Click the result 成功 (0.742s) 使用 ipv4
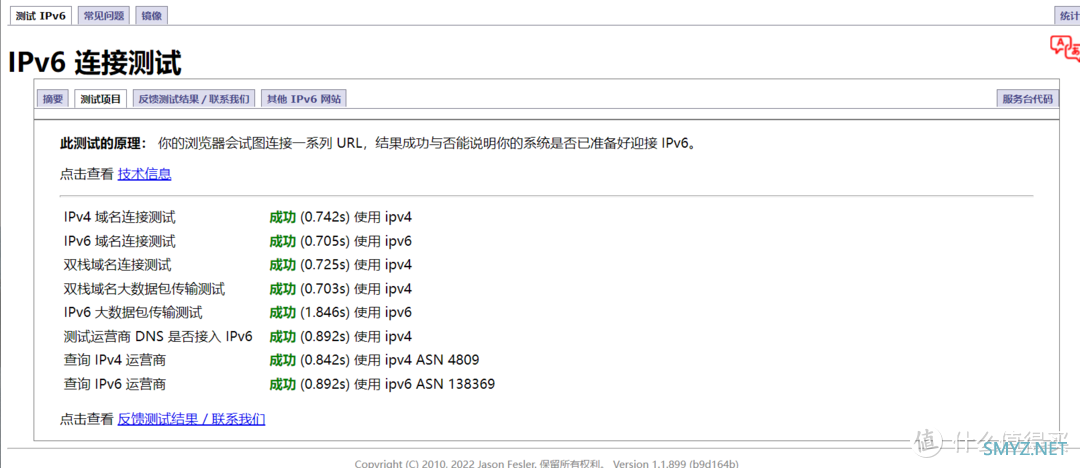Viewport: 1080px width, 468px height. click(341, 218)
